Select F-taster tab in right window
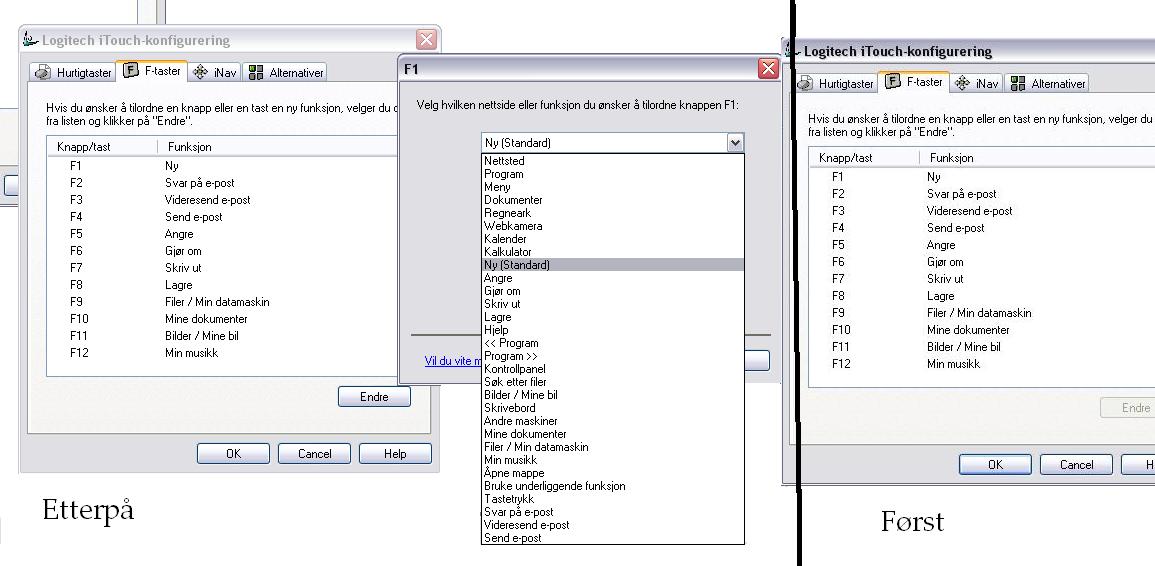The height and width of the screenshot is (566, 1155). (914, 82)
